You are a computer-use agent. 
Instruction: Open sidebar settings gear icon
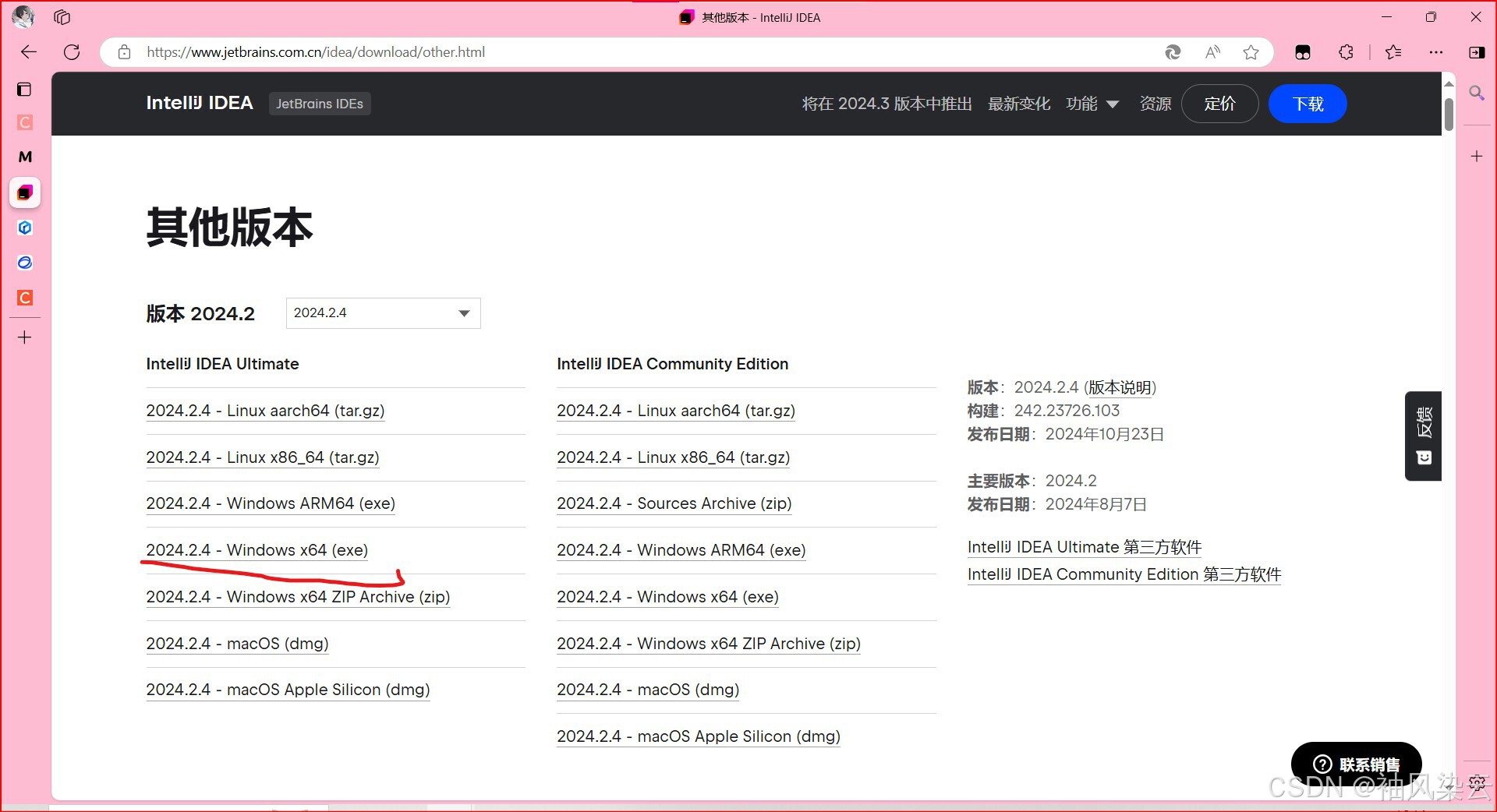[1477, 783]
